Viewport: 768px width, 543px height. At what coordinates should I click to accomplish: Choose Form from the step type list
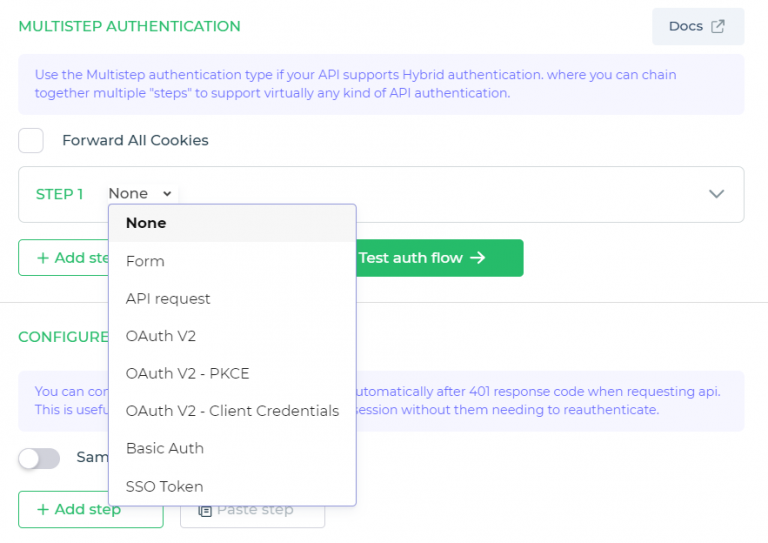[145, 261]
